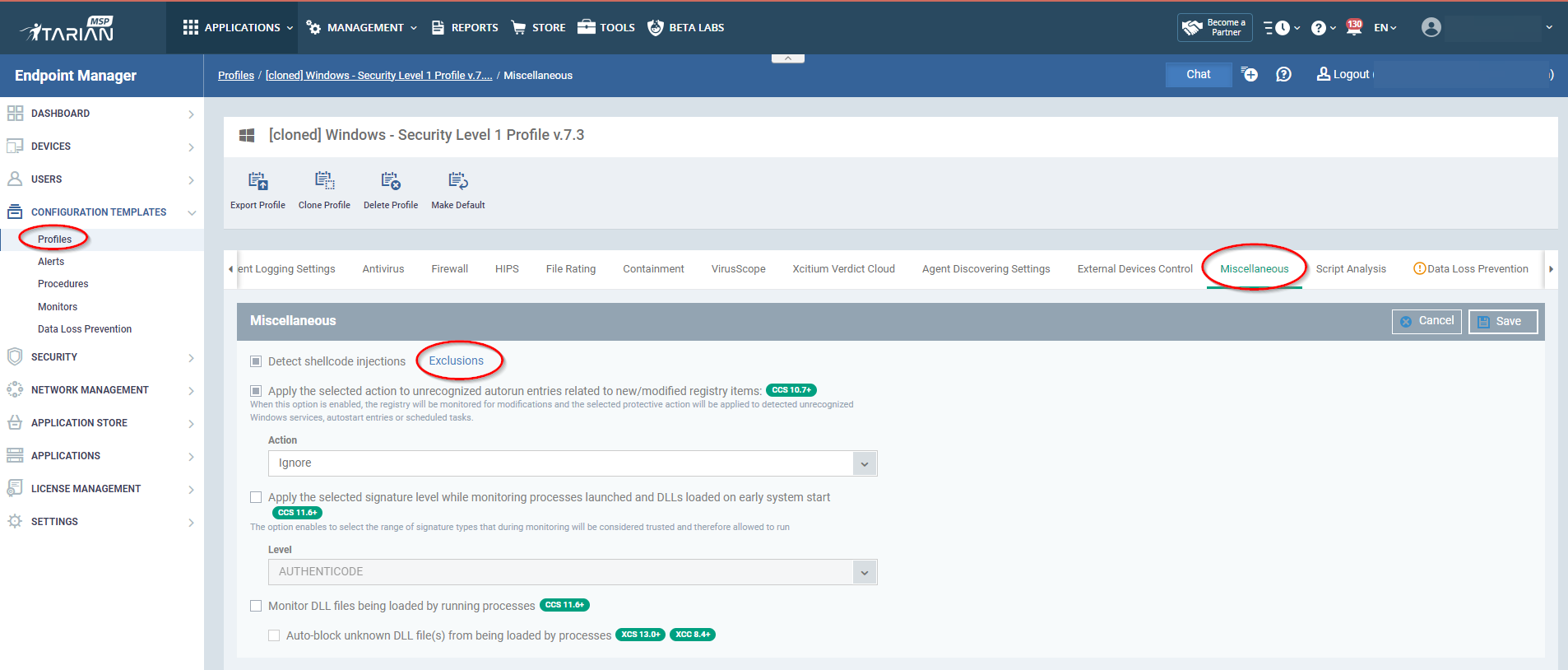Screen dimensions: 1568x670
Task: Click the Settings gear icon
Action: click(x=15, y=521)
